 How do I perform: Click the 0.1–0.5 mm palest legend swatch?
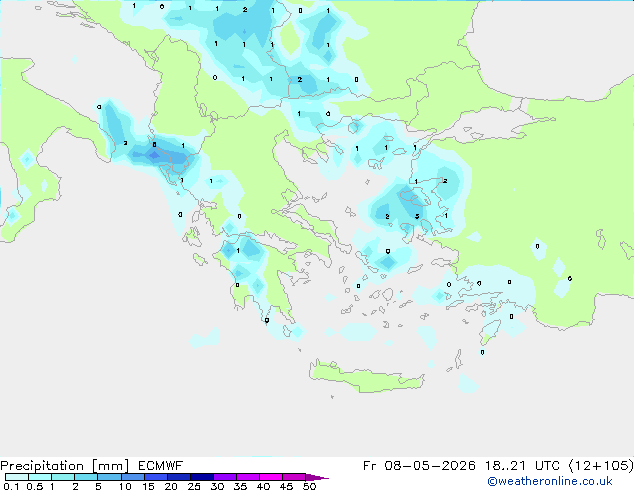tap(17, 477)
